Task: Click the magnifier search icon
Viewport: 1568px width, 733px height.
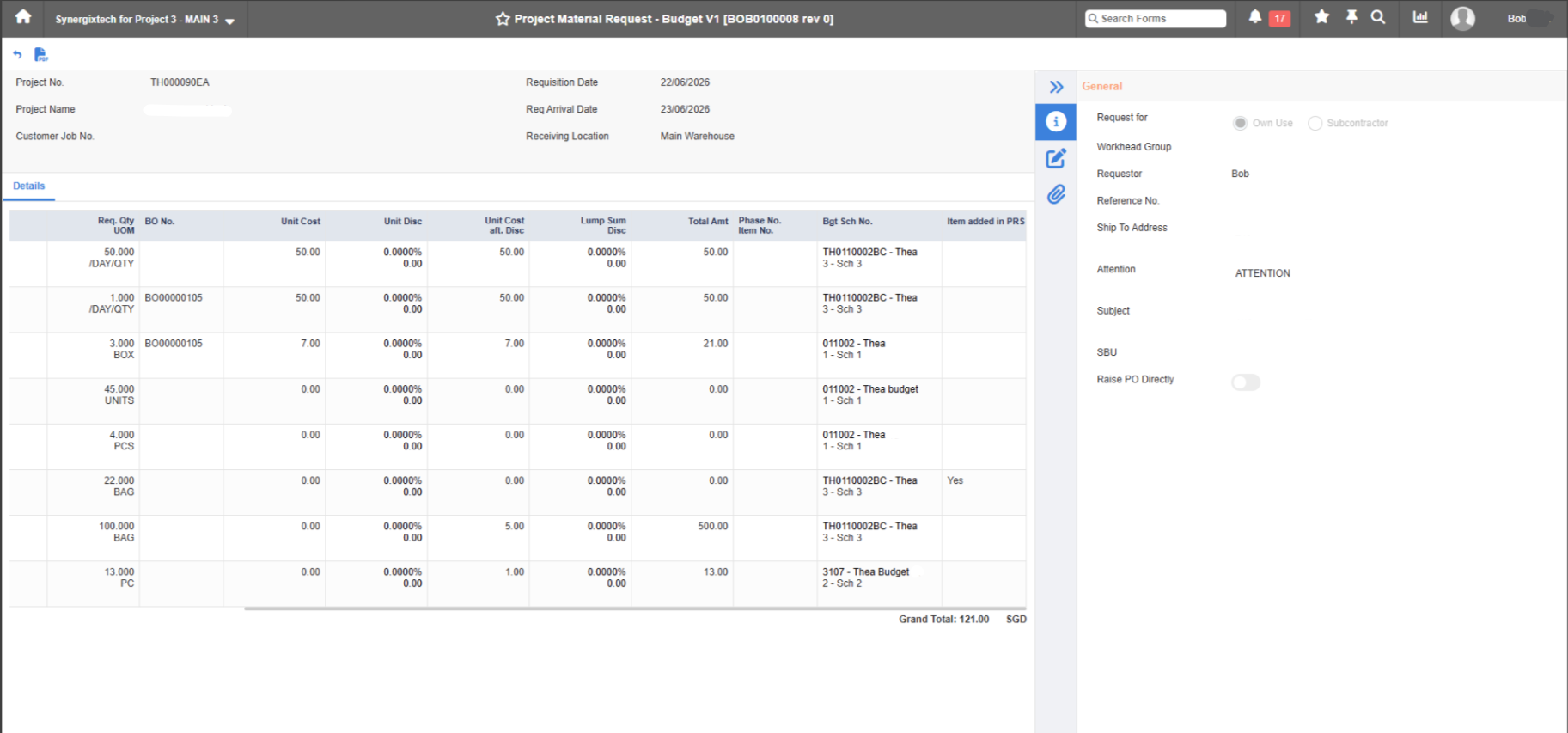Action: (x=1378, y=17)
